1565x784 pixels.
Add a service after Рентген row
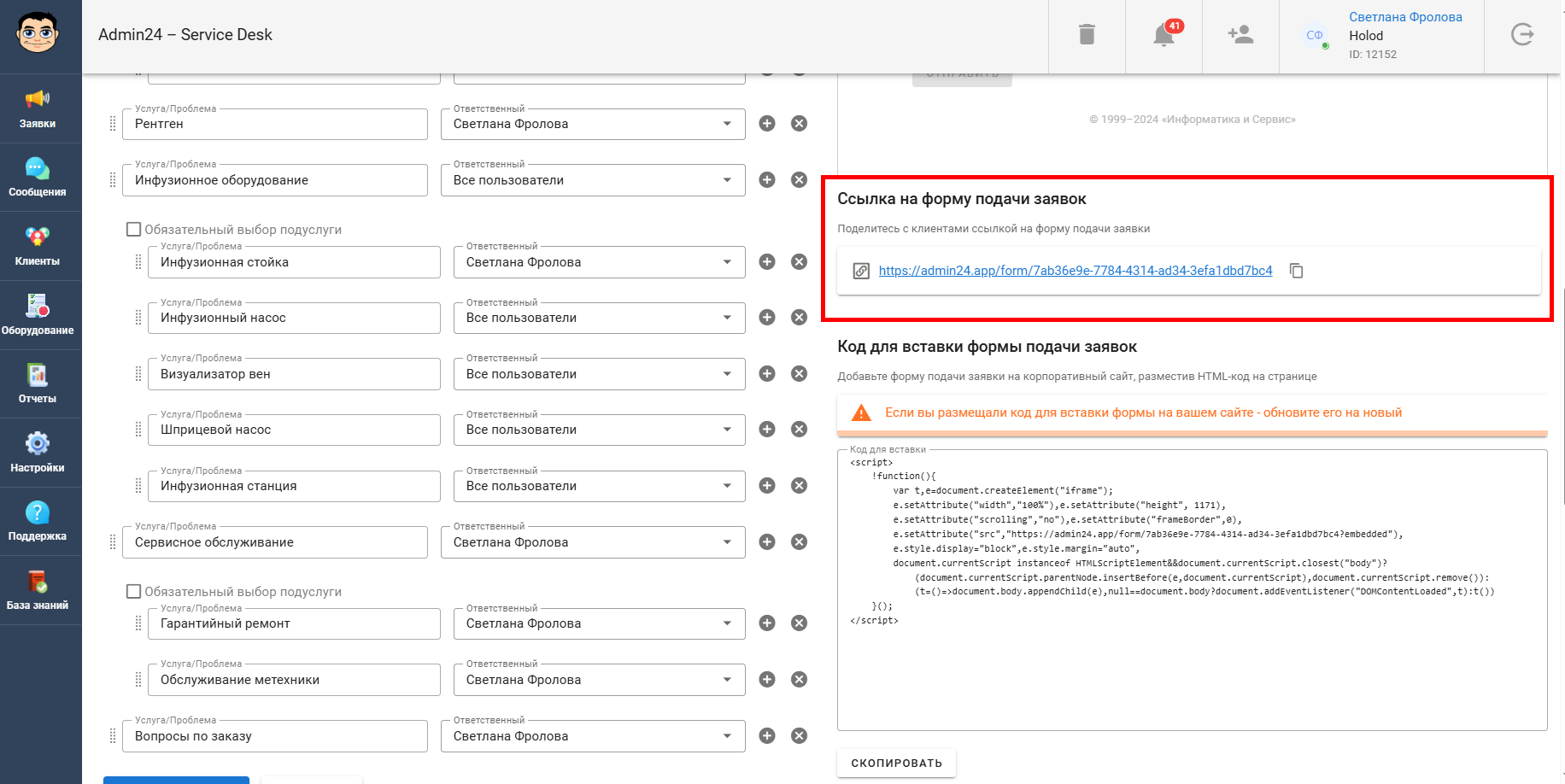click(x=767, y=124)
